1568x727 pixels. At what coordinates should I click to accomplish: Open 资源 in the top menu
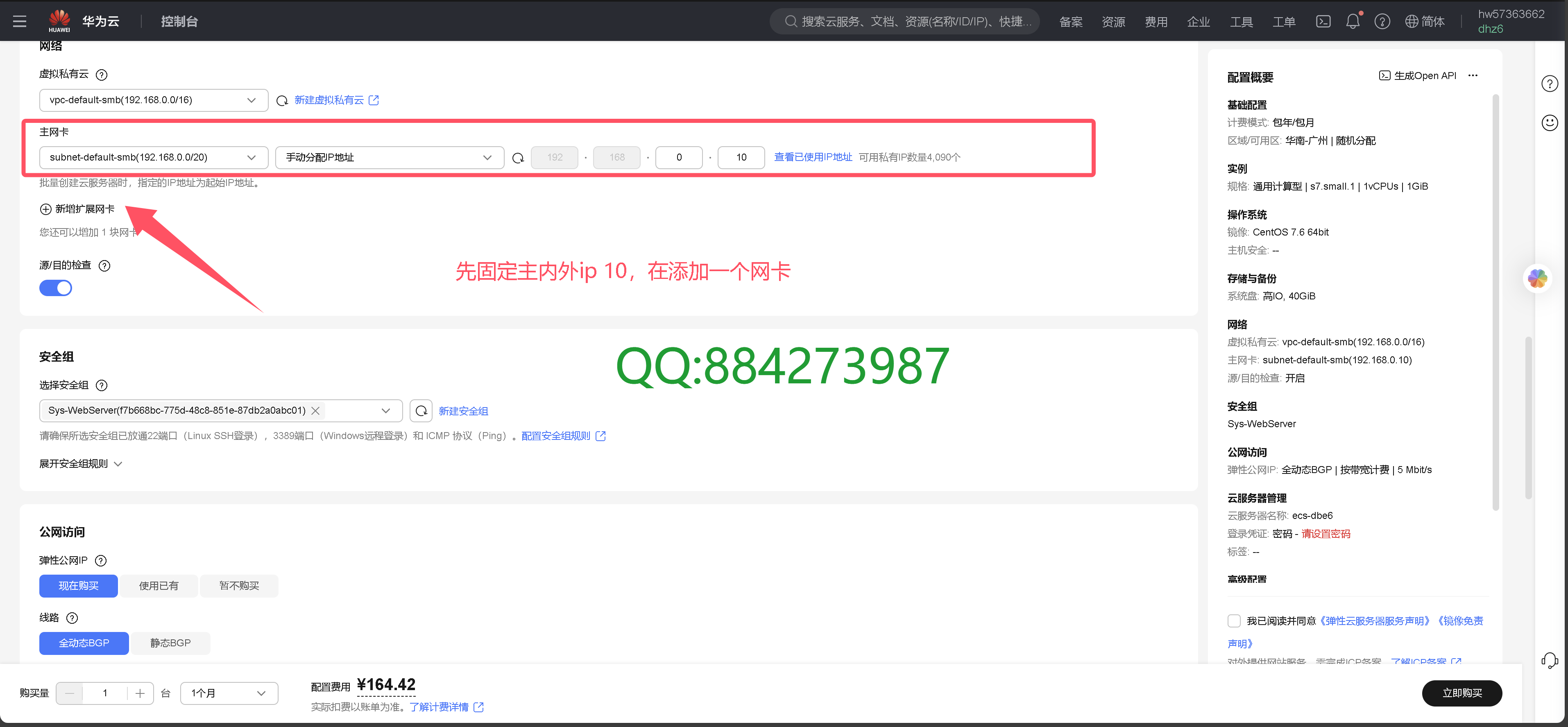(1113, 22)
